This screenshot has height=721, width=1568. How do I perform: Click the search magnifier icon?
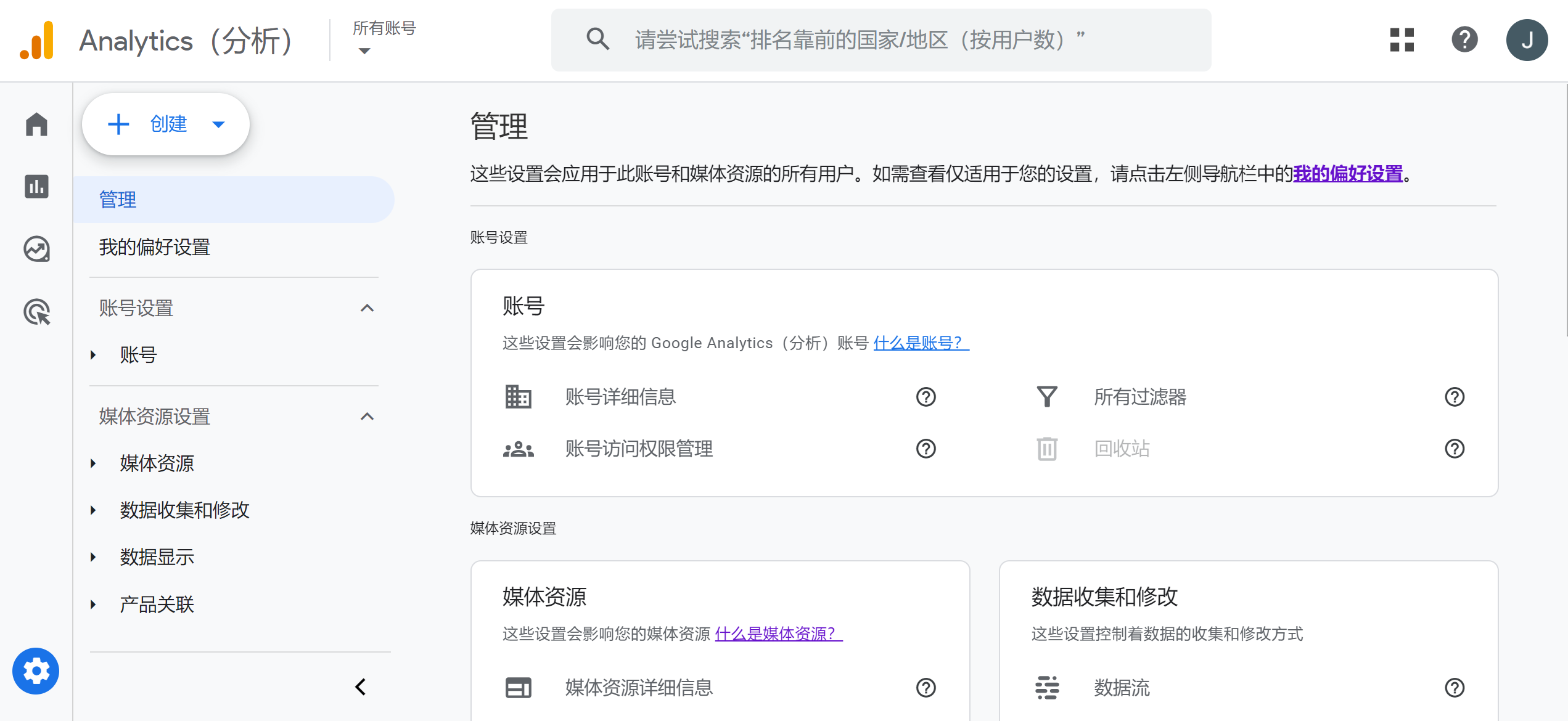click(597, 39)
